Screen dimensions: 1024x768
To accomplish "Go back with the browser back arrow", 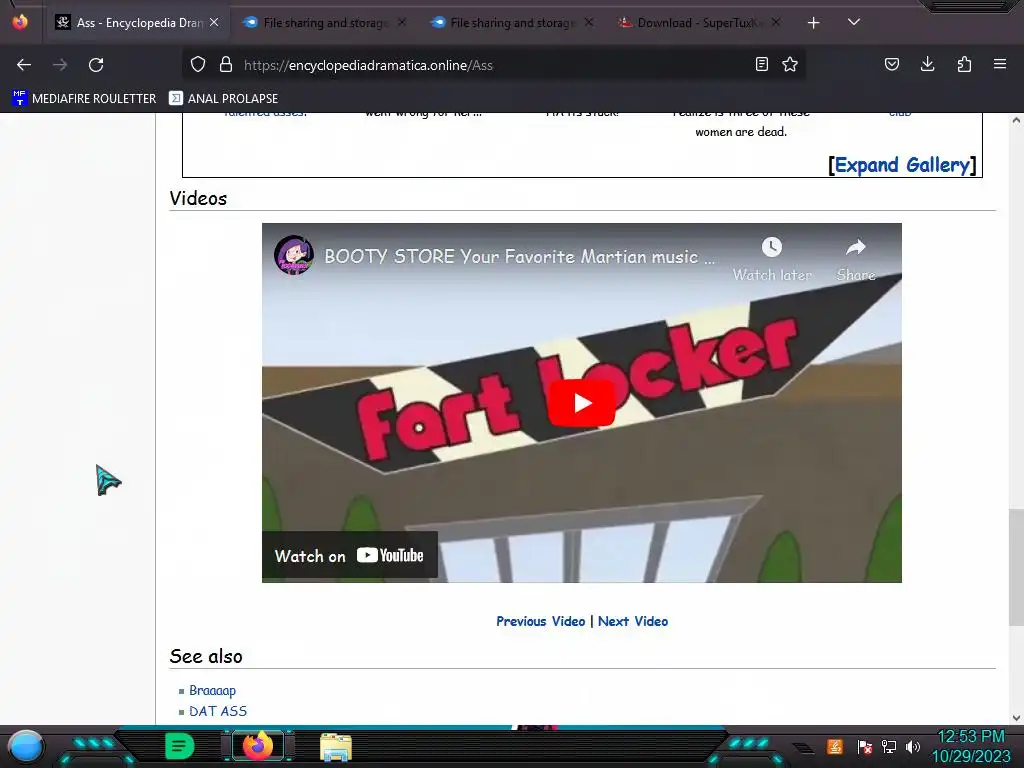I will tap(24, 65).
